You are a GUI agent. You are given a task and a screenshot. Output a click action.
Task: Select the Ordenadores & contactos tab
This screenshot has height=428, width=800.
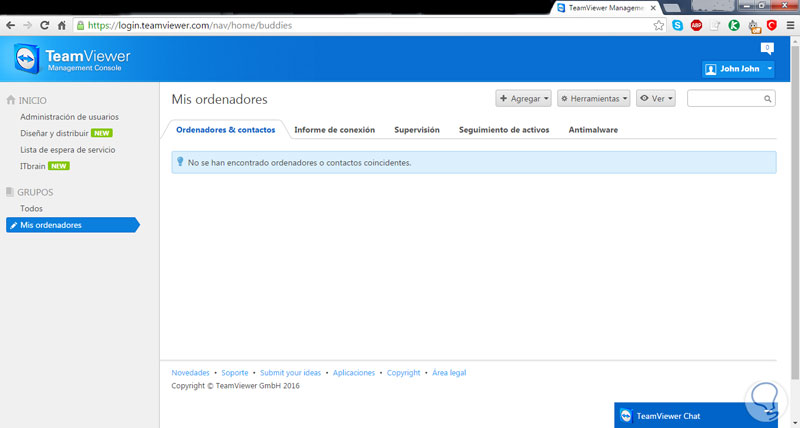(x=226, y=130)
